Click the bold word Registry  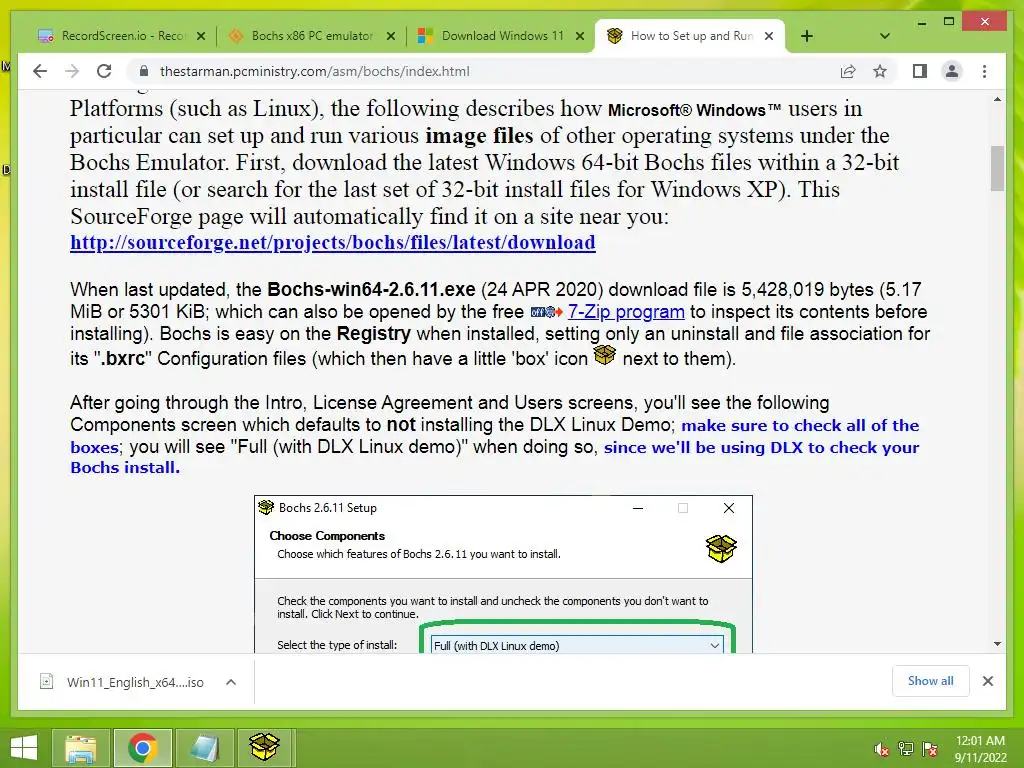[374, 334]
